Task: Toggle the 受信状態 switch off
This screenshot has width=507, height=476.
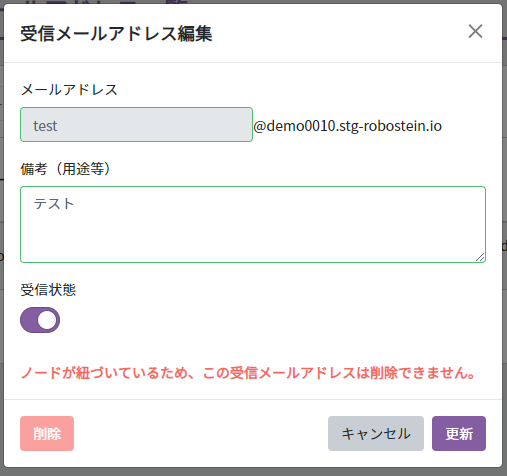Action: tap(40, 320)
